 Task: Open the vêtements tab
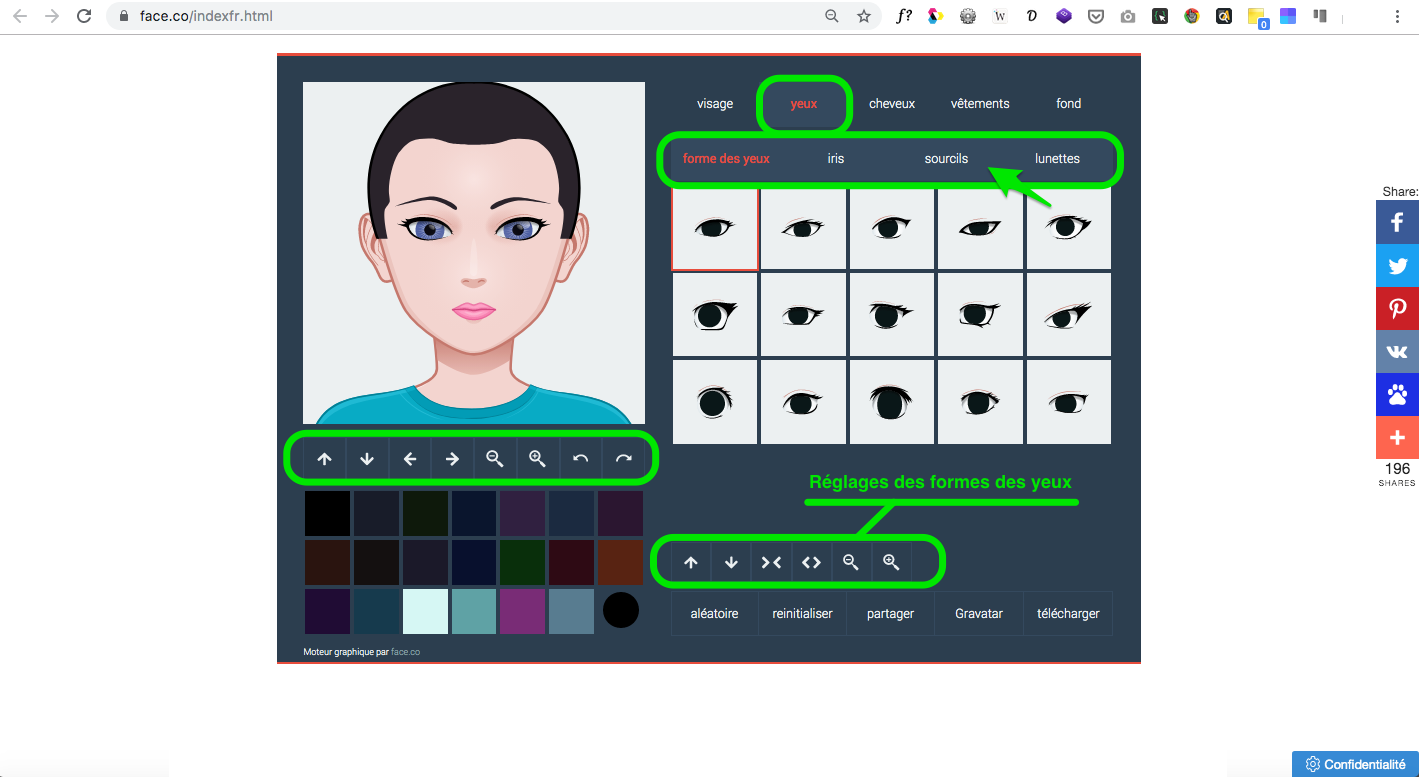980,103
